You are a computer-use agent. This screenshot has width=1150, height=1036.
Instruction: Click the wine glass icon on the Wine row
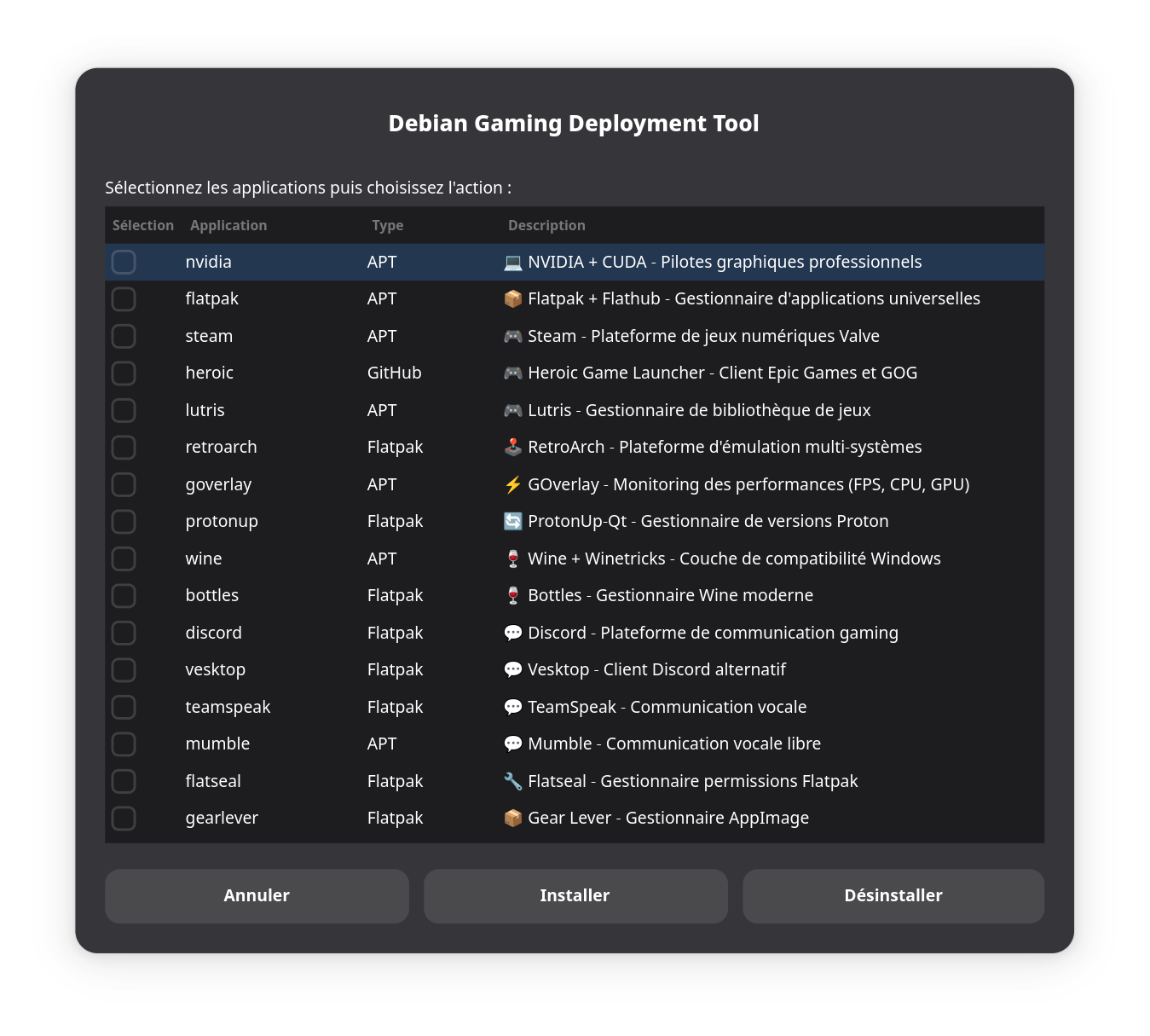click(511, 559)
